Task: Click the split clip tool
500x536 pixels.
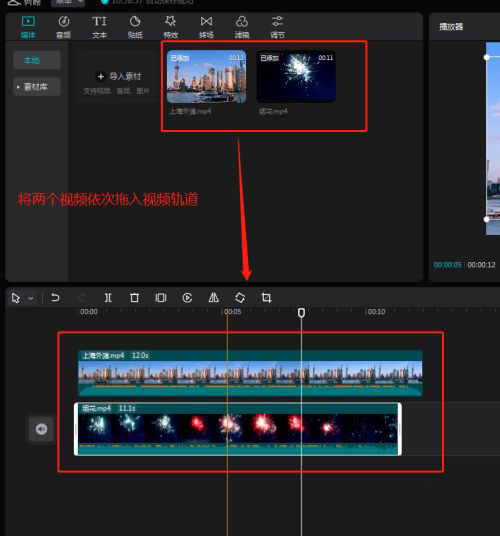Action: pos(108,298)
